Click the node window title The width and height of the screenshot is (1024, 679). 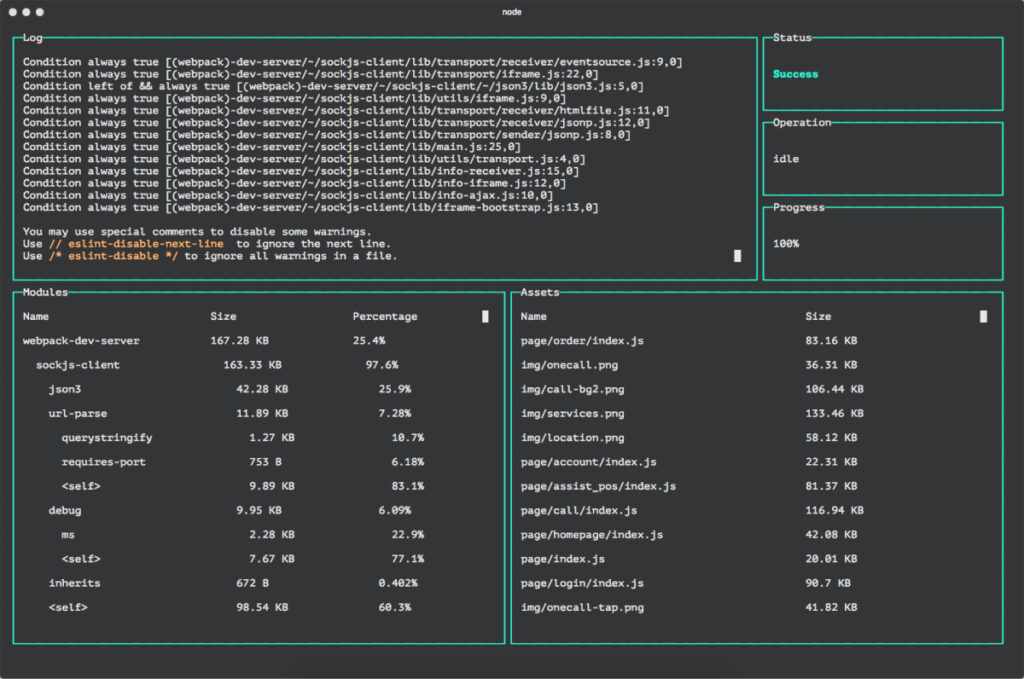[x=511, y=12]
